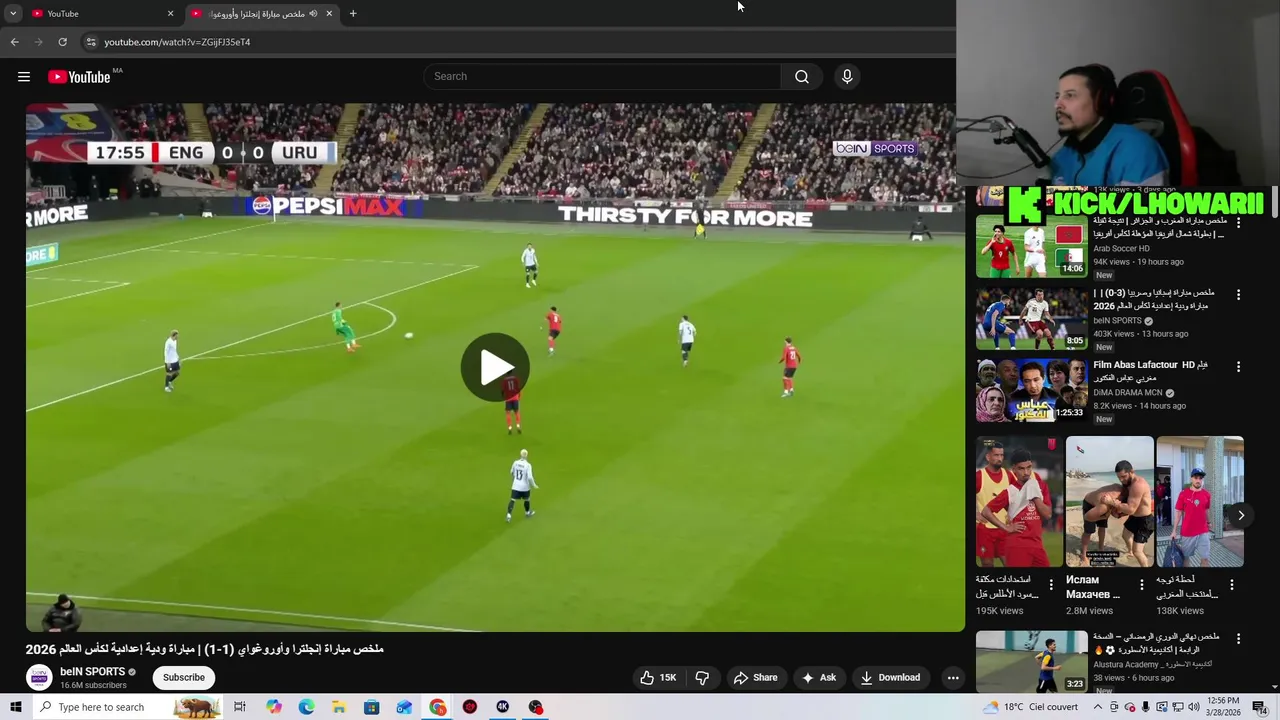
Task: Open options for Arab Soccer HD video
Action: (x=1238, y=223)
